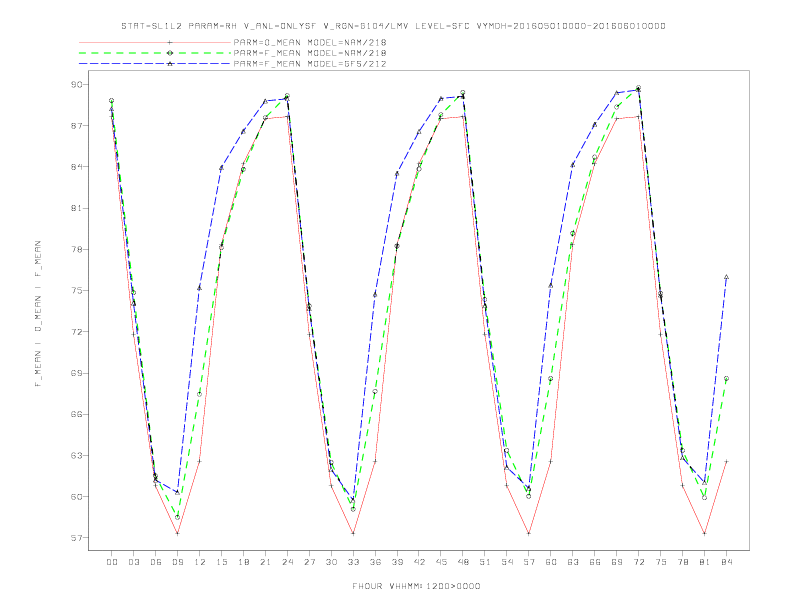Viewport: 792px width, 612px height.
Task: Click green NAM circle data point at hour 84
Action: point(726,378)
